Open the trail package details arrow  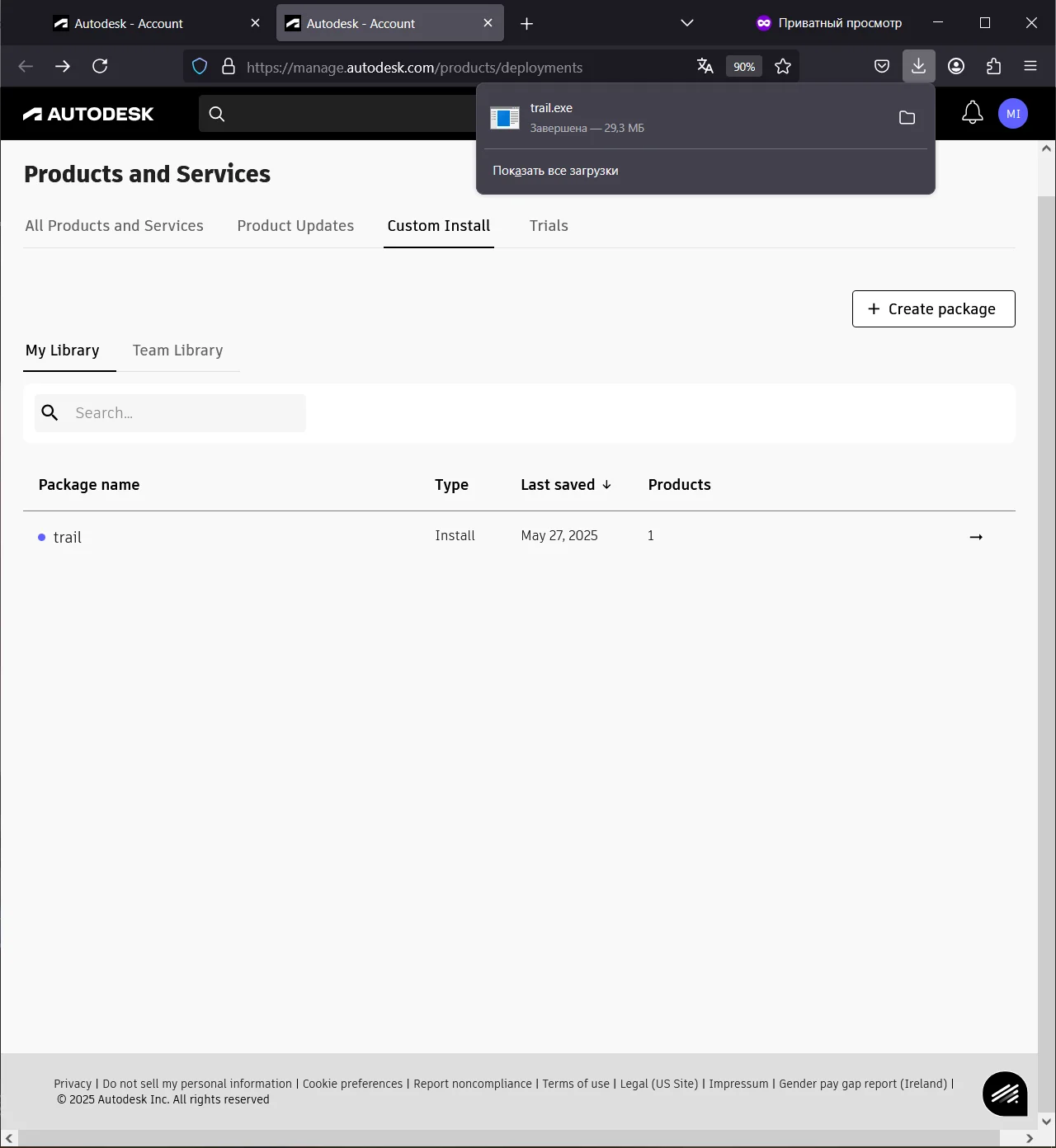(976, 537)
